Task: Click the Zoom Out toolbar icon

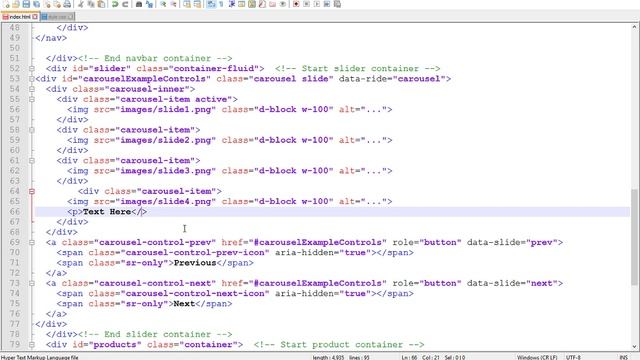Action: coord(173,4)
